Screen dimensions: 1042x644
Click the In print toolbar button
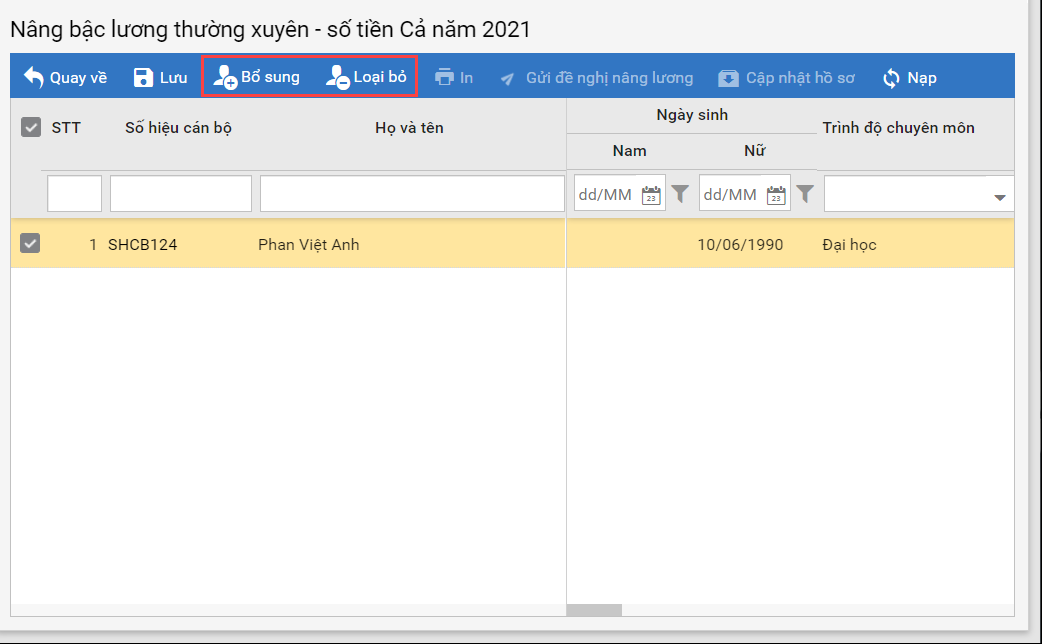coord(454,77)
